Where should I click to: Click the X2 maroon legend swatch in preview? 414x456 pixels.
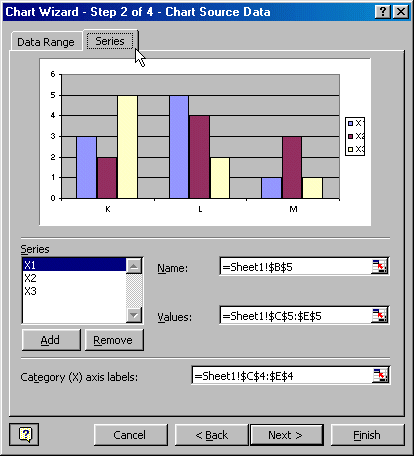350,137
